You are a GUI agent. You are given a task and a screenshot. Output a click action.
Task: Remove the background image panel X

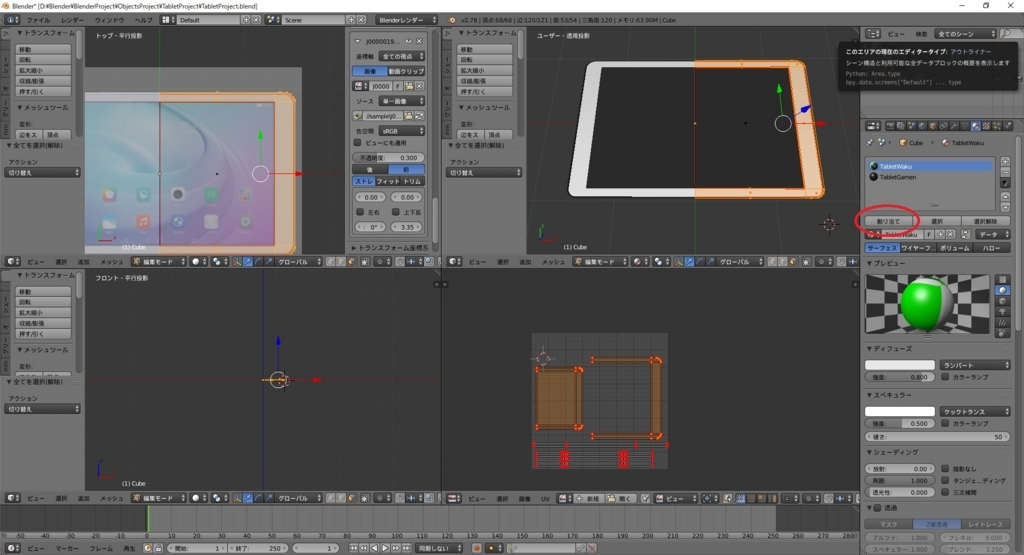tap(419, 41)
